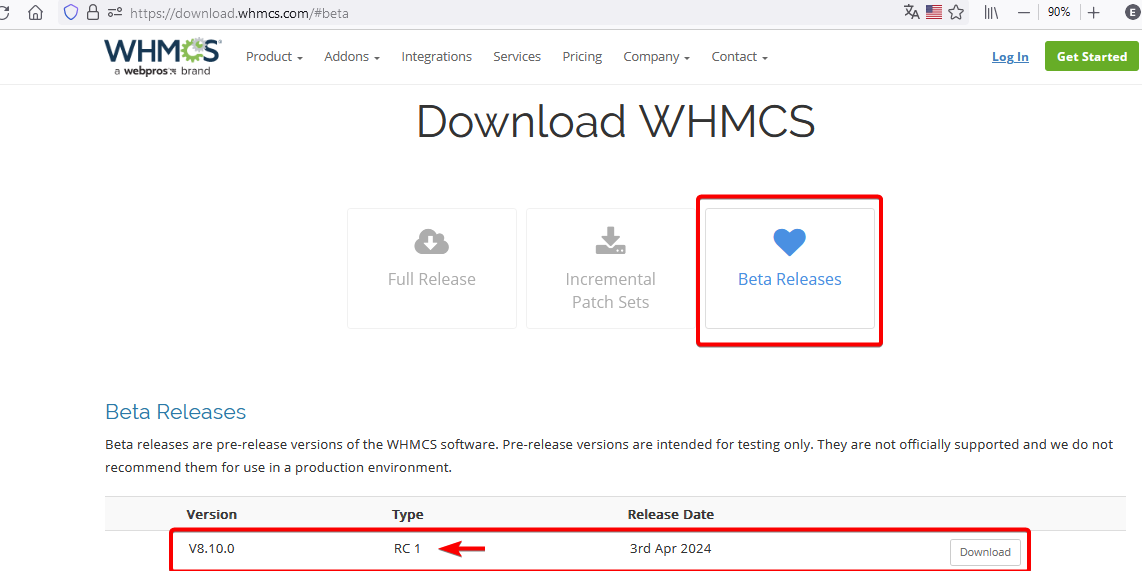The width and height of the screenshot is (1142, 571).
Task: Expand the Contact dropdown menu
Action: click(739, 57)
